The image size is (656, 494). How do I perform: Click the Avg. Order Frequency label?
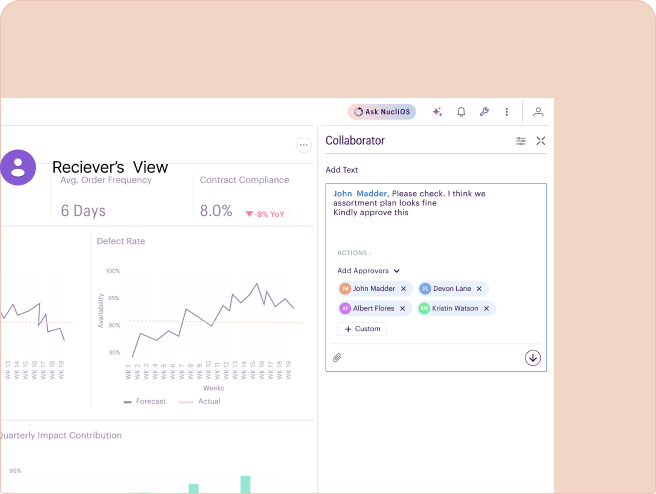pyautogui.click(x=106, y=180)
